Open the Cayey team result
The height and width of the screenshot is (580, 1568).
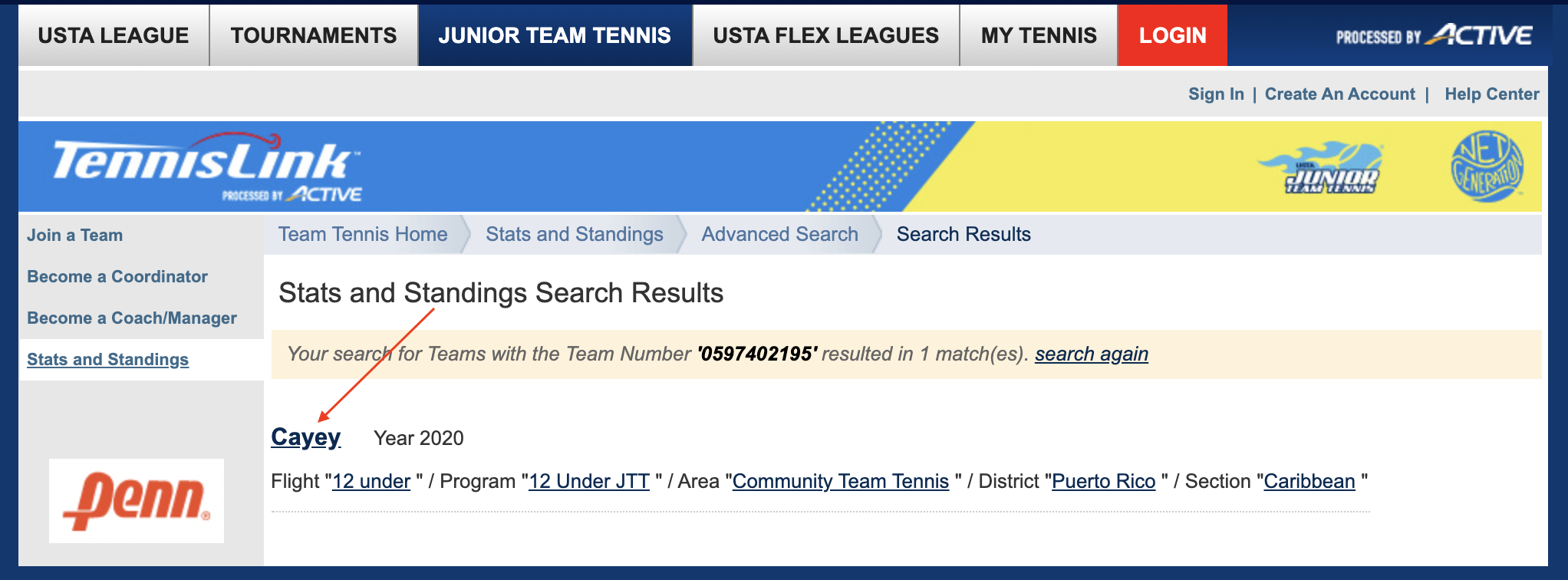click(306, 437)
